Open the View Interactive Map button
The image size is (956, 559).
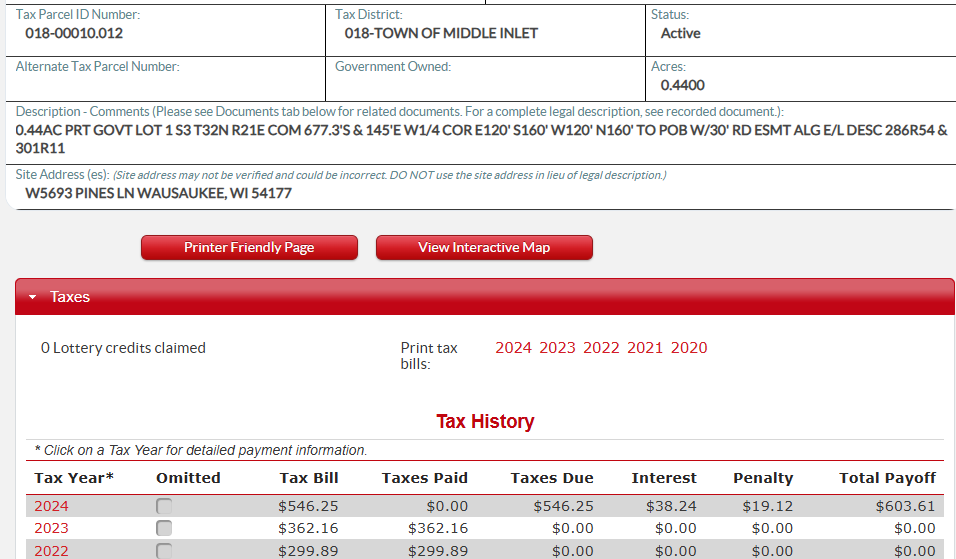coord(484,248)
